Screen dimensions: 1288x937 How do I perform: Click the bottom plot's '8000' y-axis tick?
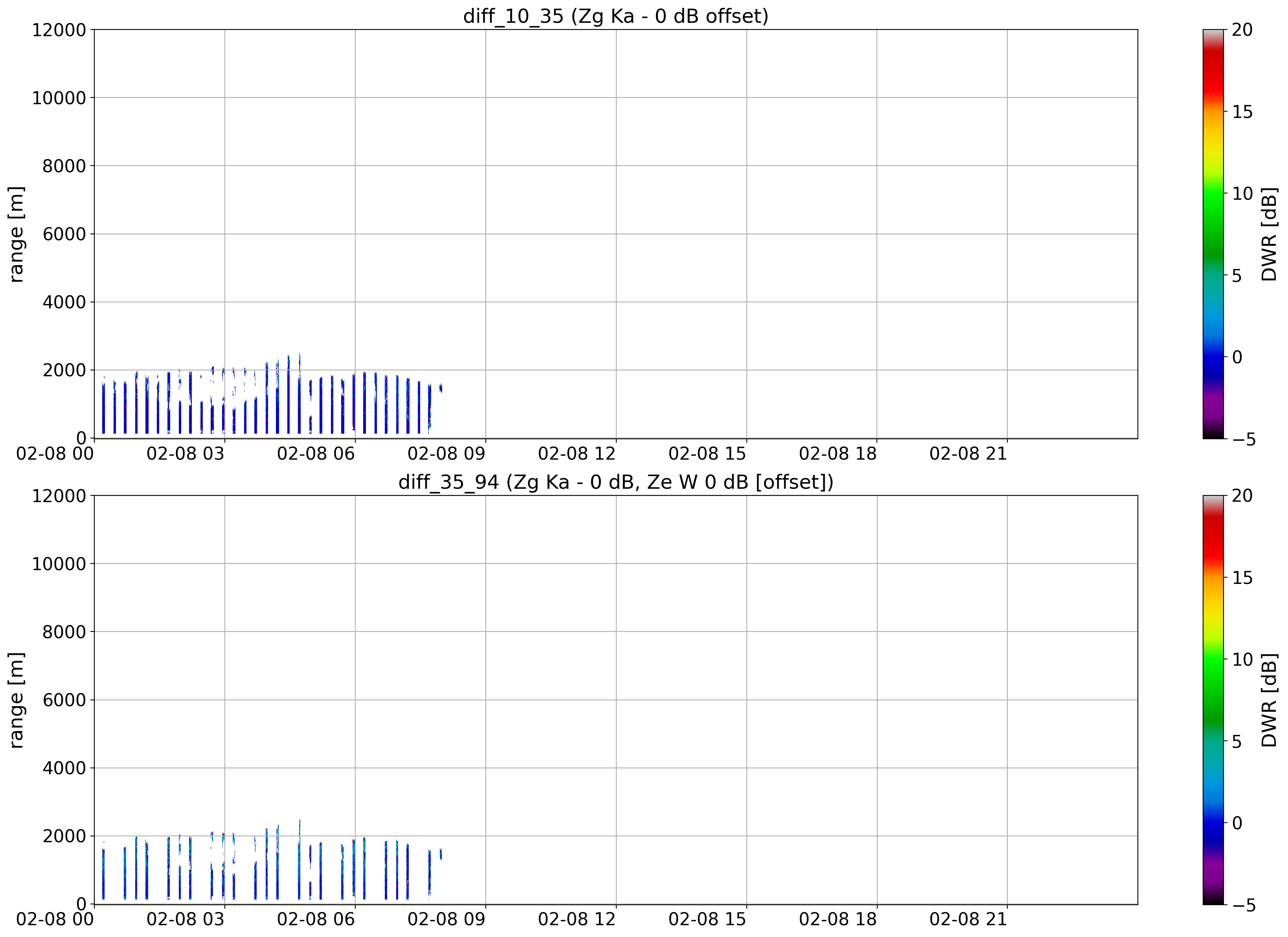[64, 632]
